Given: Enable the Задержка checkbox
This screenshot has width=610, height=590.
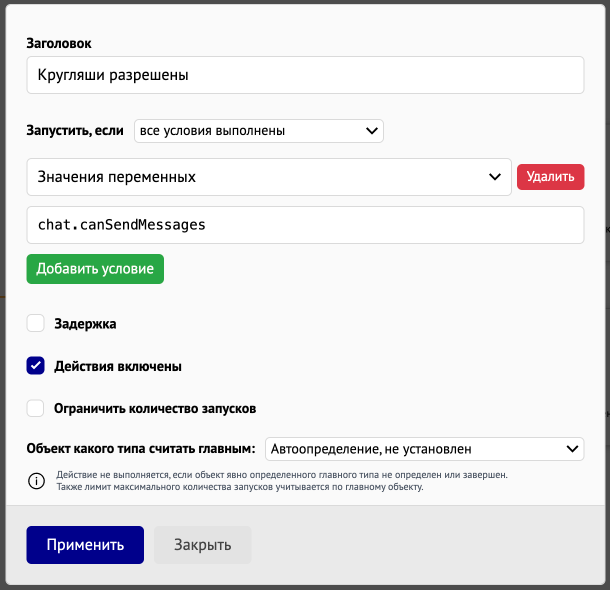Looking at the screenshot, I should (35, 323).
